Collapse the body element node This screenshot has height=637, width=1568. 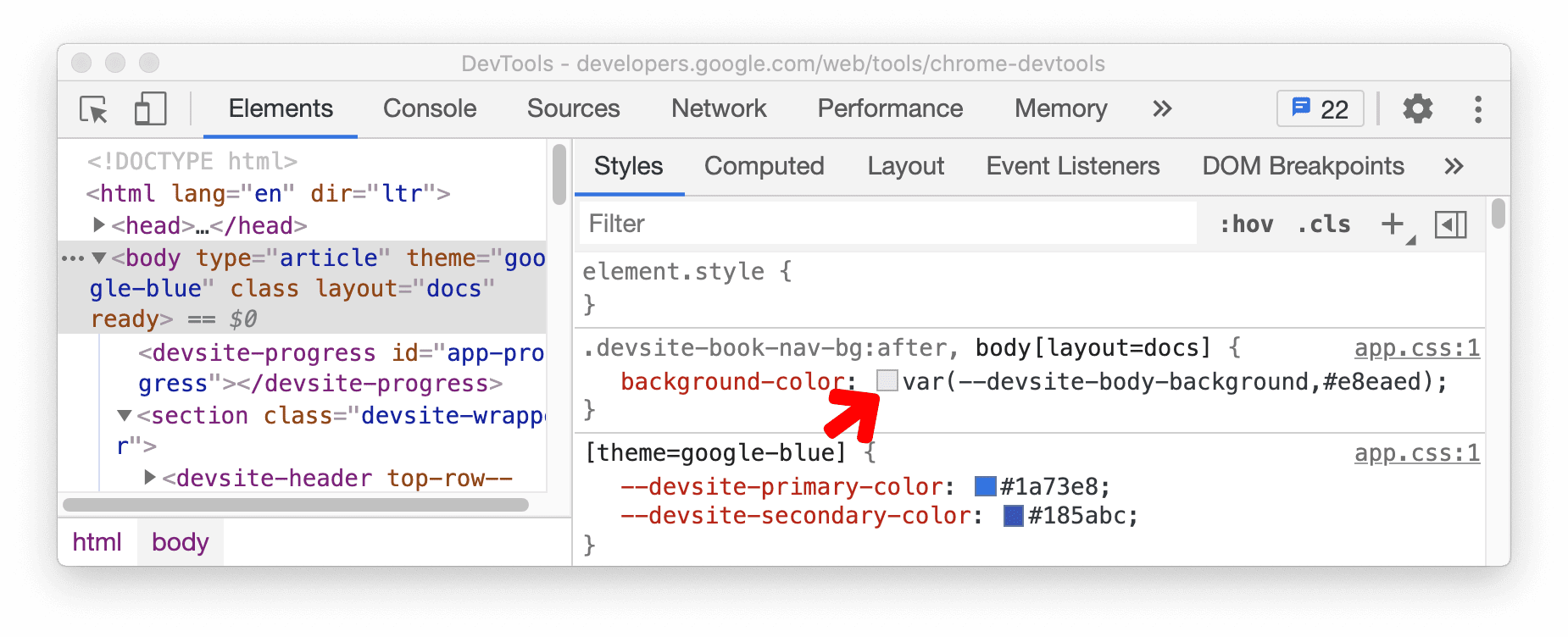coord(100,258)
